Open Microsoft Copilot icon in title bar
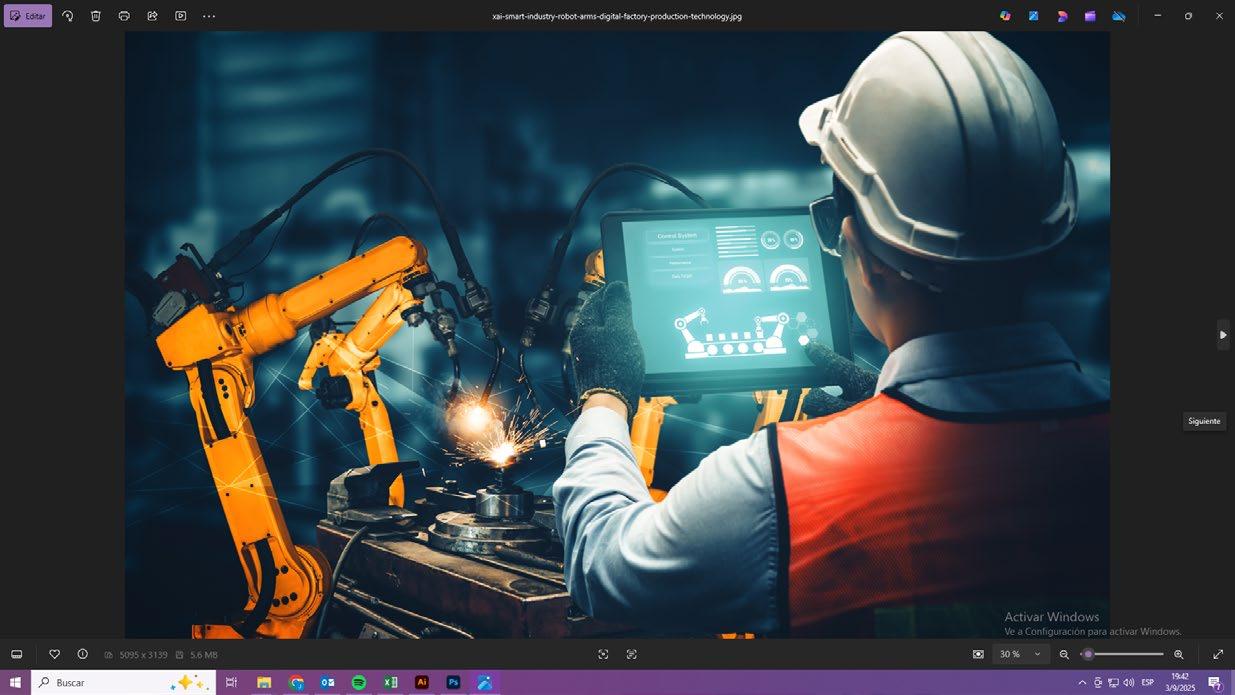The width and height of the screenshot is (1235, 695). click(x=1005, y=16)
